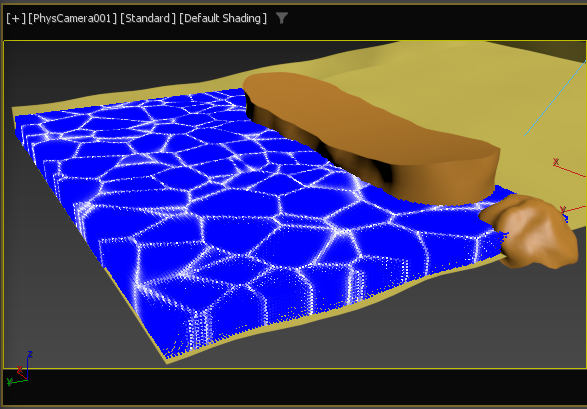This screenshot has height=409, width=587.
Task: Open the Default Shading per-view menu
Action: 223,18
